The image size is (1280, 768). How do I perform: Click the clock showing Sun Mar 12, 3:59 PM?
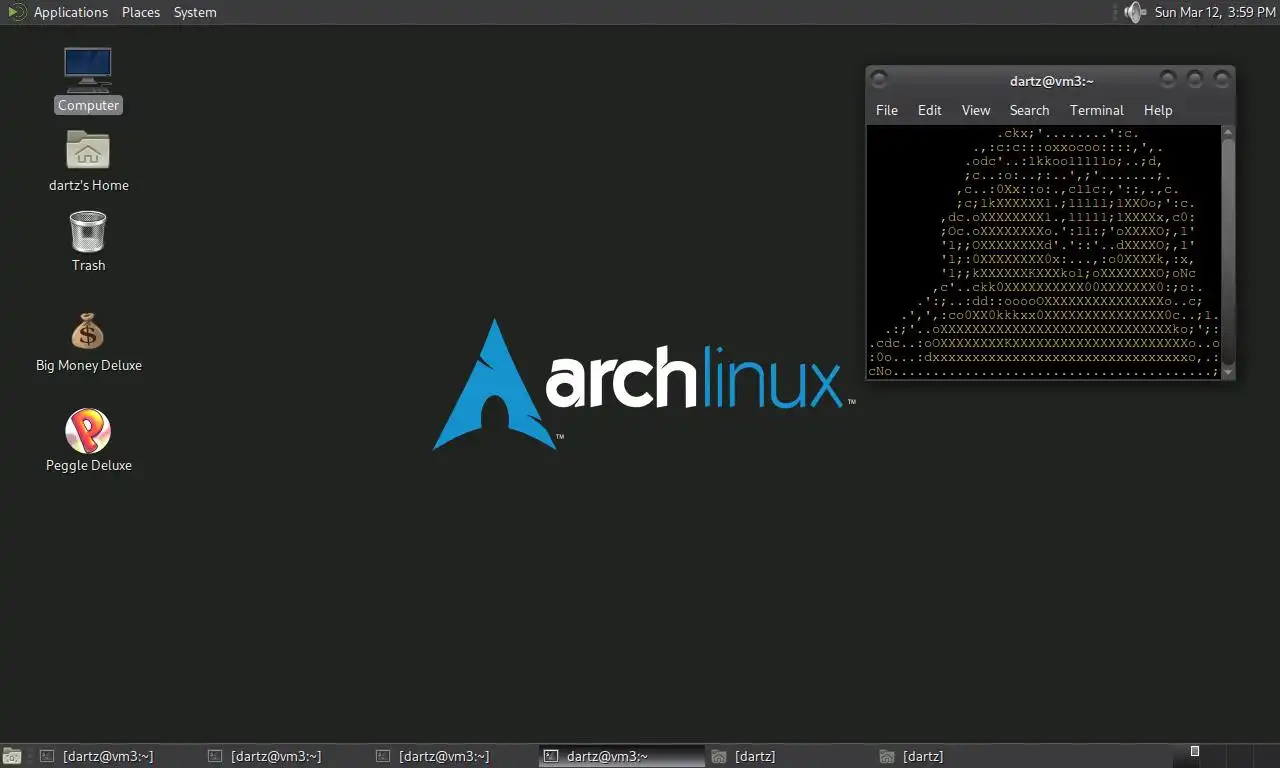(1215, 12)
